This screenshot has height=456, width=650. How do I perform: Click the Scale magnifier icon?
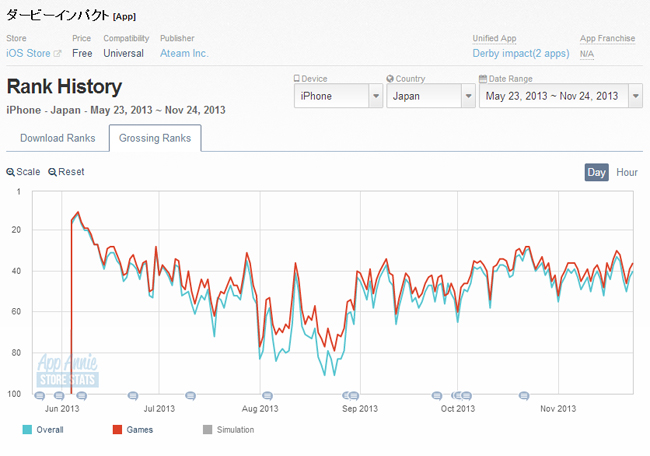pyautogui.click(x=10, y=172)
